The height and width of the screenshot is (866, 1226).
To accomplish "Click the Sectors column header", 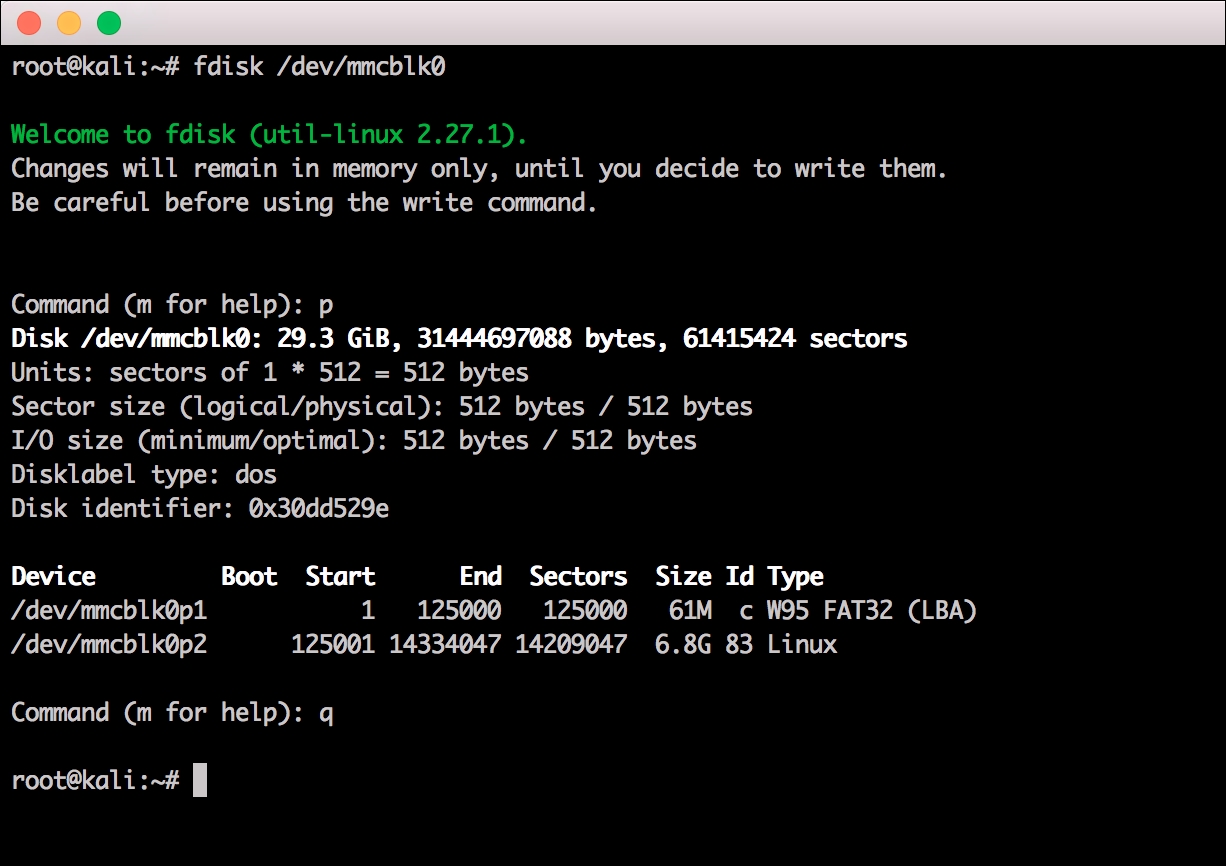I will coord(578,576).
